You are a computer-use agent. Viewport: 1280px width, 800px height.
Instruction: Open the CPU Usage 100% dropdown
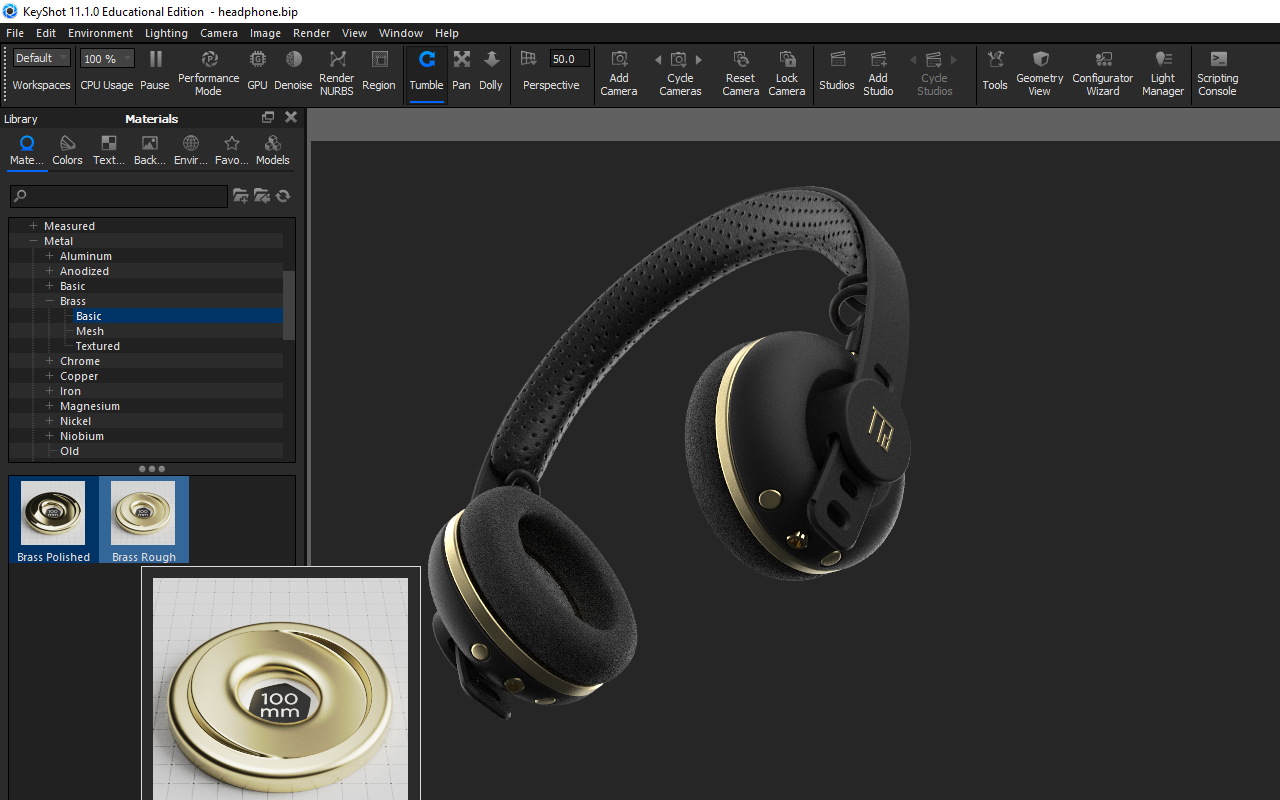(x=107, y=59)
